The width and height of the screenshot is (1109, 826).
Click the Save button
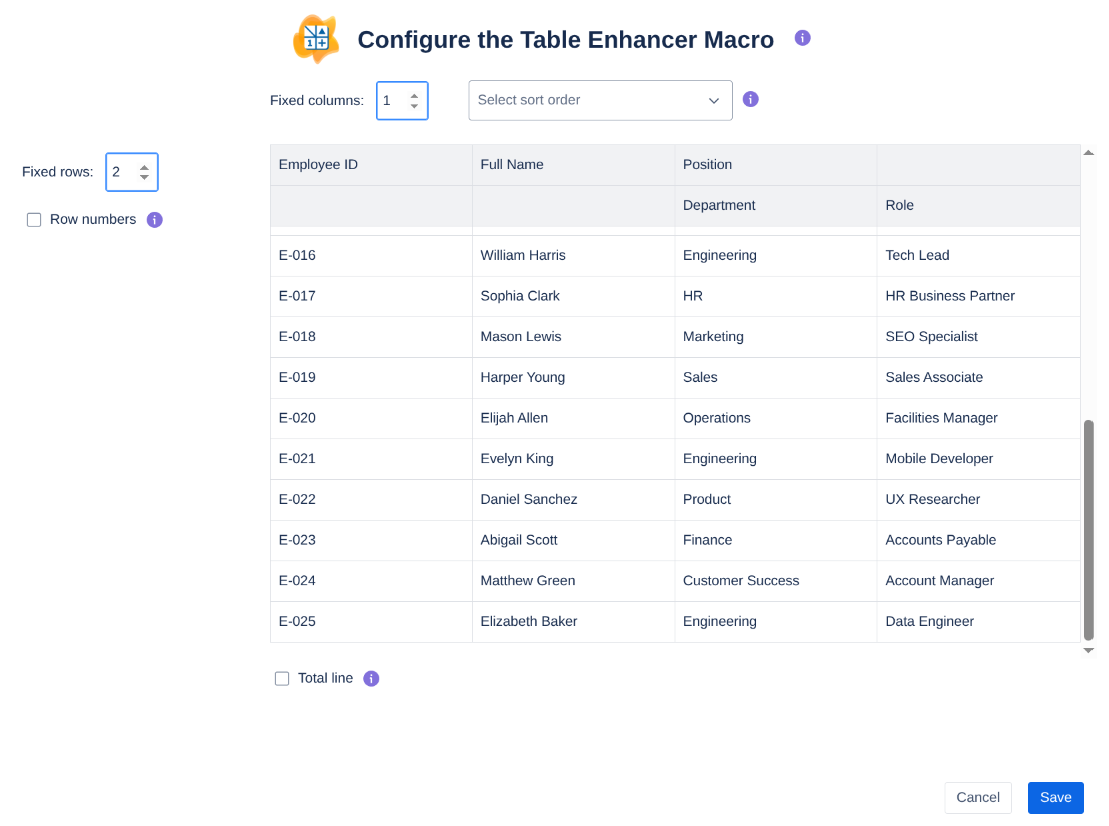1055,797
